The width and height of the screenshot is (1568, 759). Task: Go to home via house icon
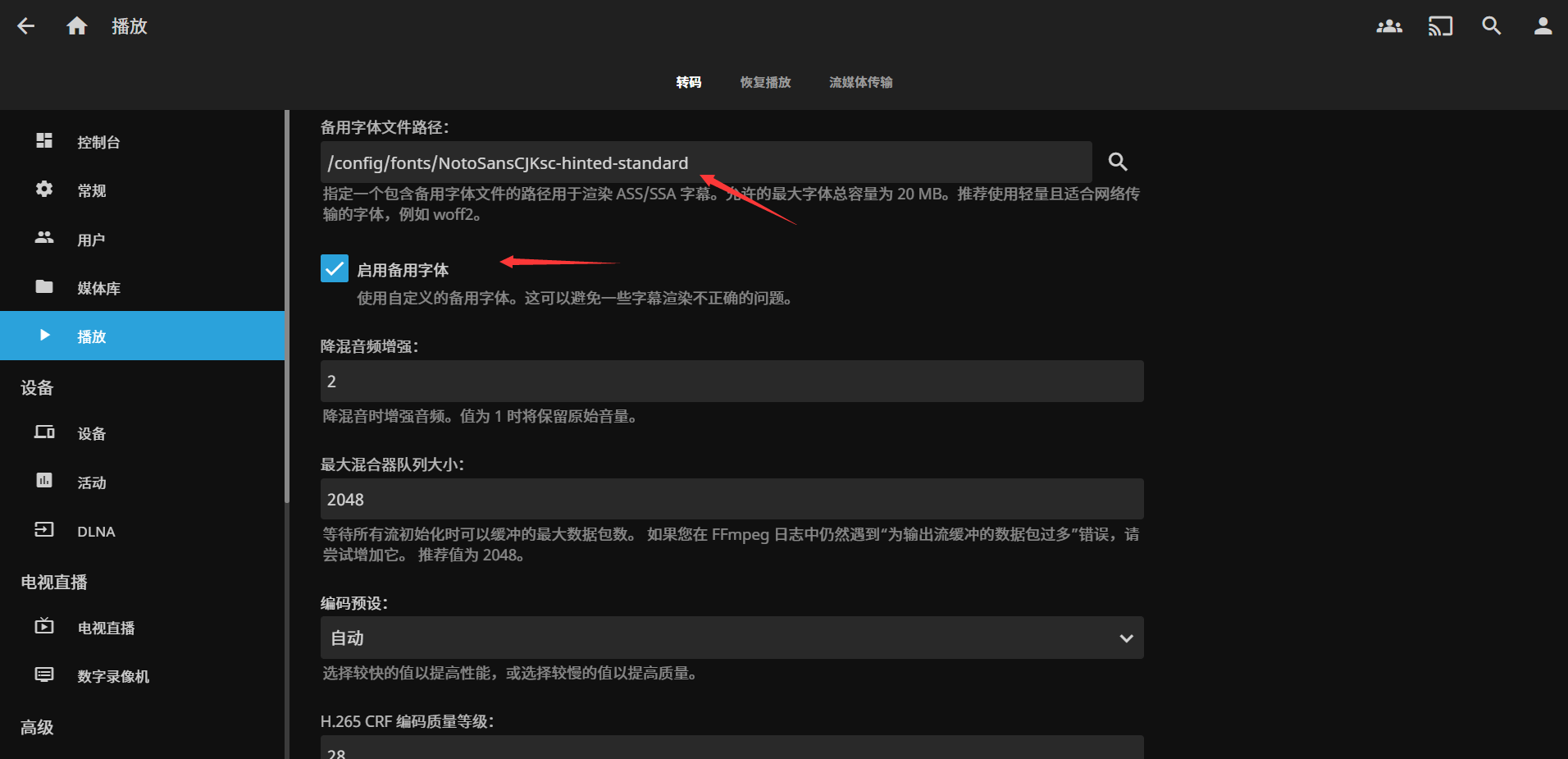(77, 26)
